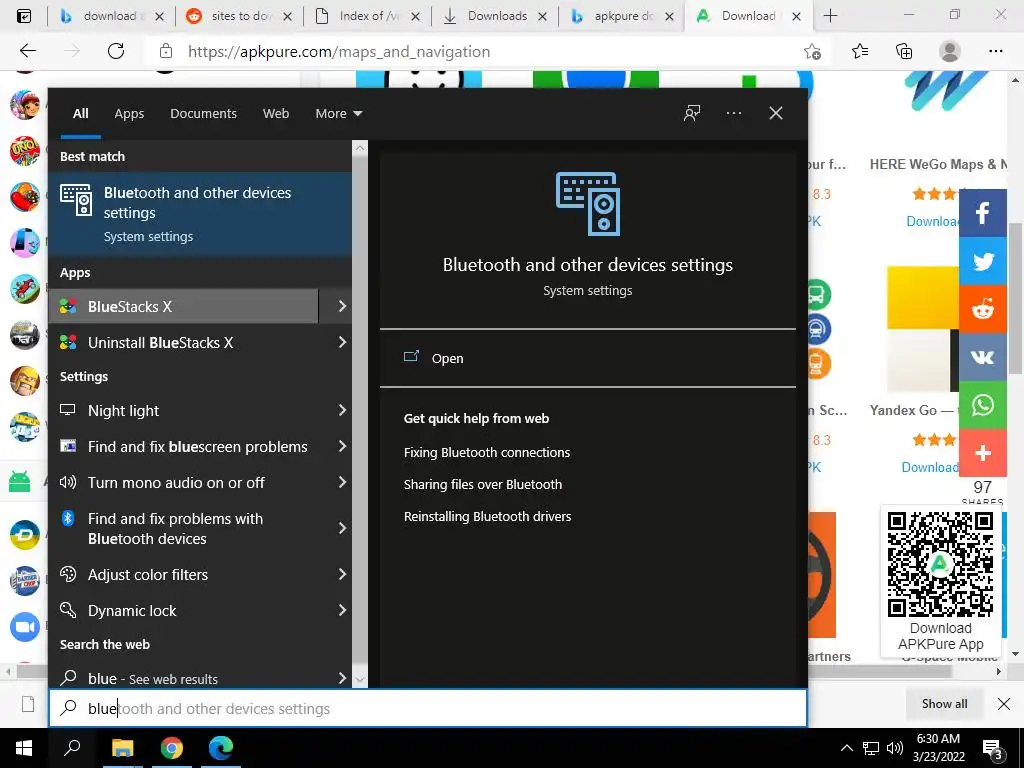The height and width of the screenshot is (768, 1024).
Task: Share page on Facebook
Action: (x=982, y=213)
